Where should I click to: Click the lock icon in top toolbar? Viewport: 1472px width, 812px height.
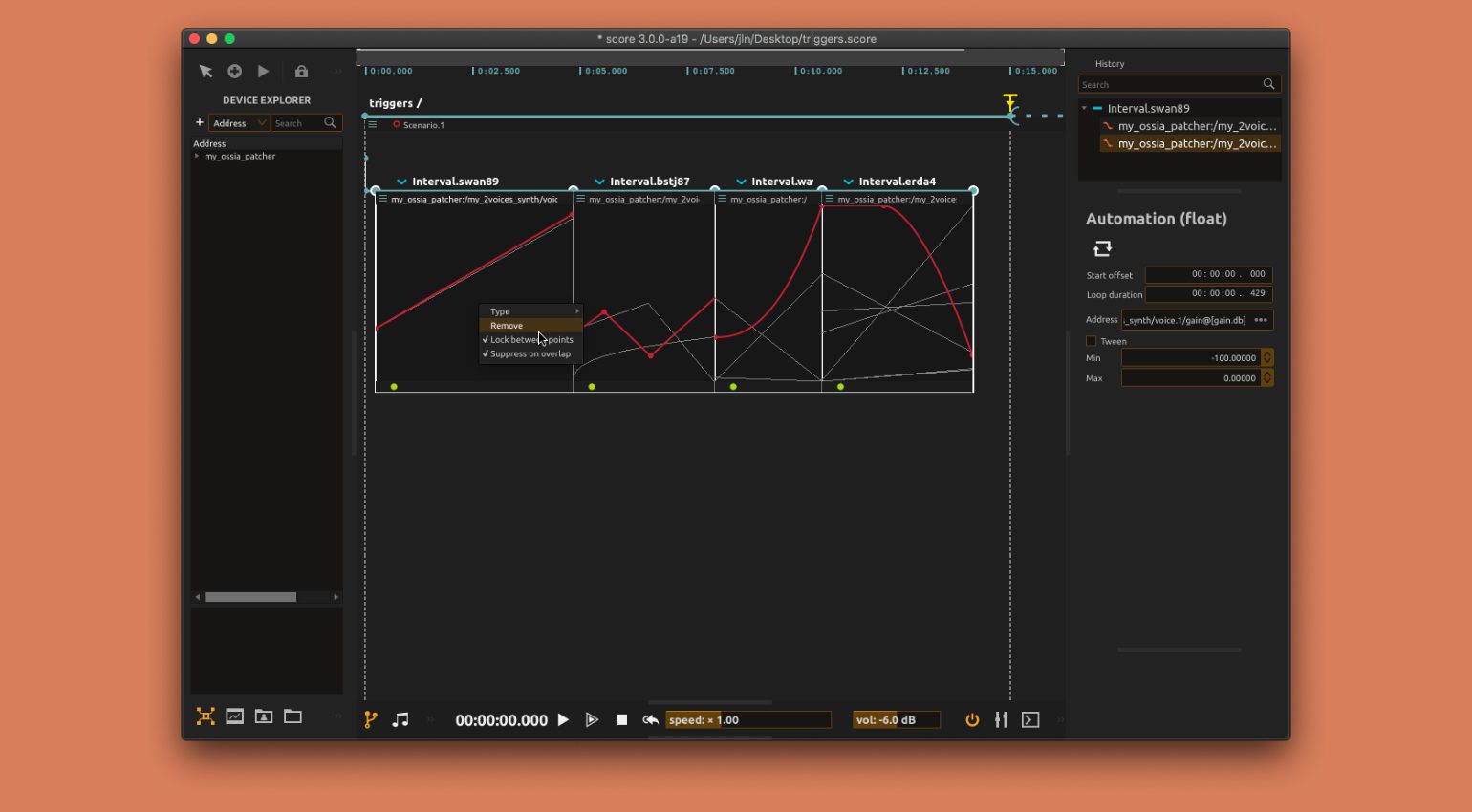301,72
